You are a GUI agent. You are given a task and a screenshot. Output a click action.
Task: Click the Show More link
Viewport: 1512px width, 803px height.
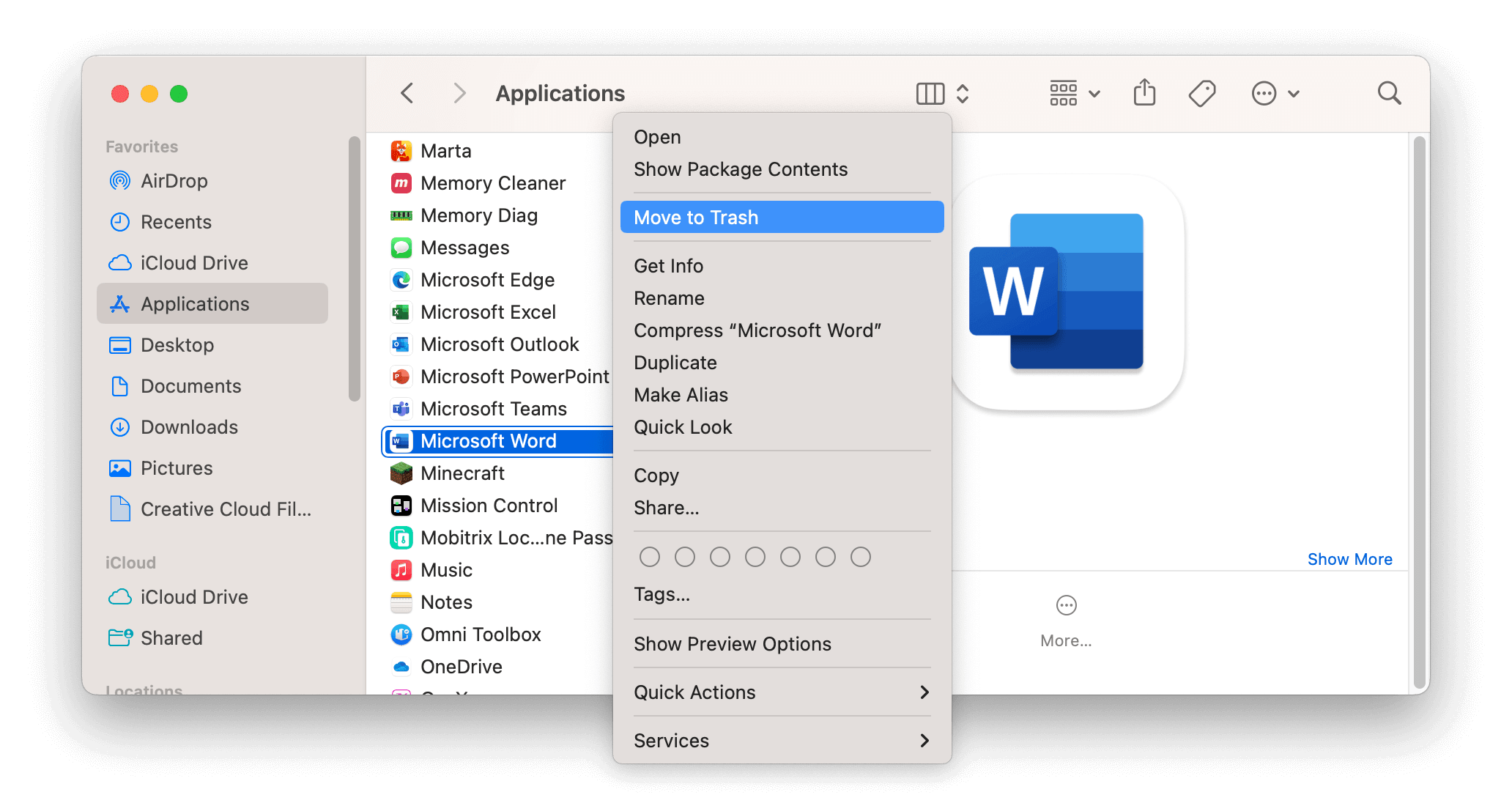(x=1349, y=559)
